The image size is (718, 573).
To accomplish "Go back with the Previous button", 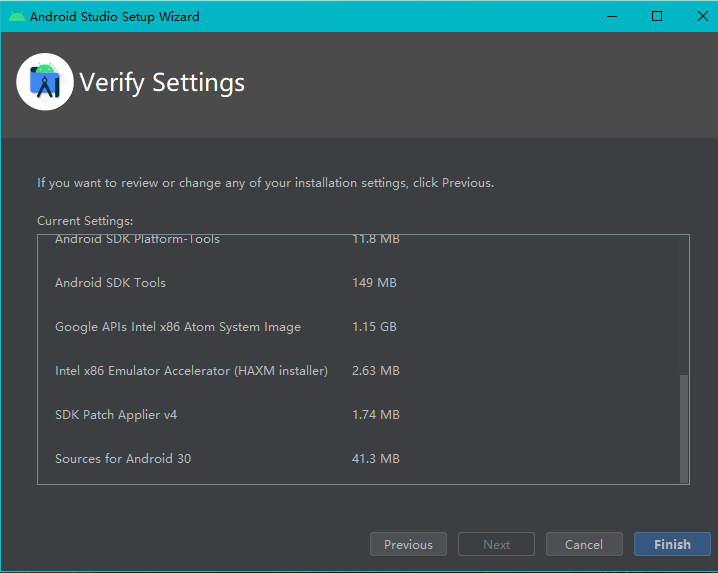I will [x=408, y=544].
